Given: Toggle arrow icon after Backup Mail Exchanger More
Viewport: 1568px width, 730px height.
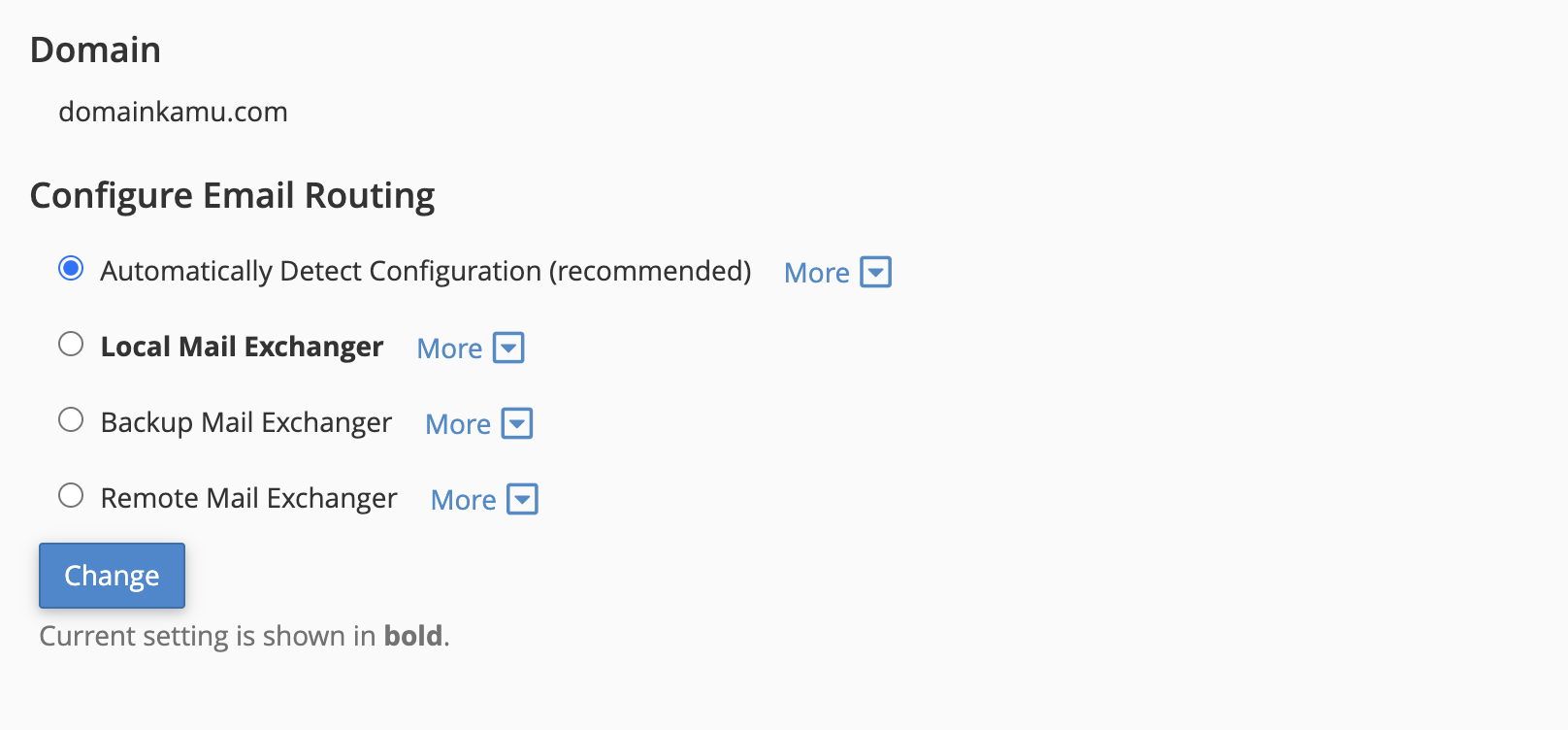Looking at the screenshot, I should pos(517,423).
